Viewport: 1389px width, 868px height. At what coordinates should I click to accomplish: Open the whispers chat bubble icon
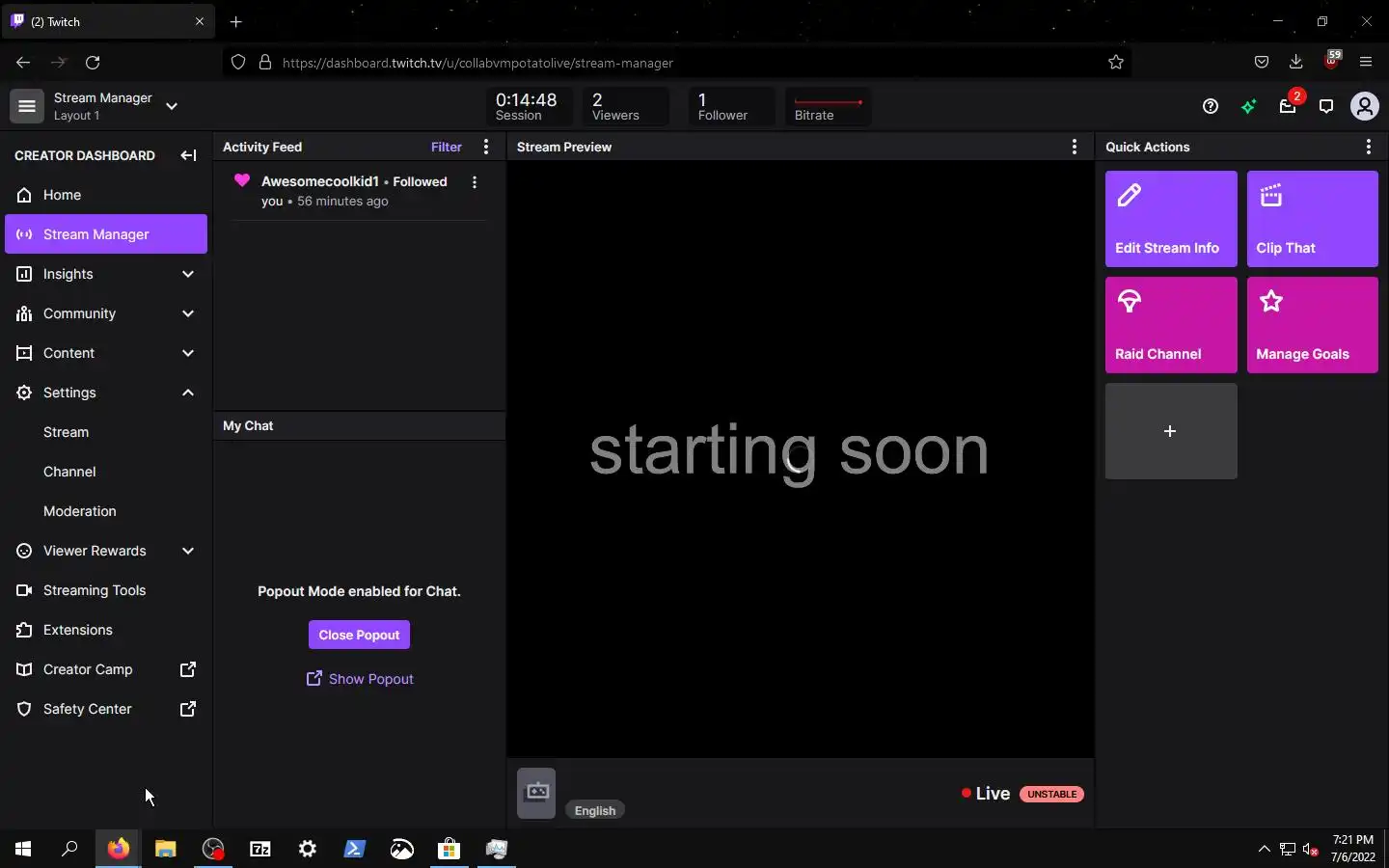pyautogui.click(x=1326, y=106)
